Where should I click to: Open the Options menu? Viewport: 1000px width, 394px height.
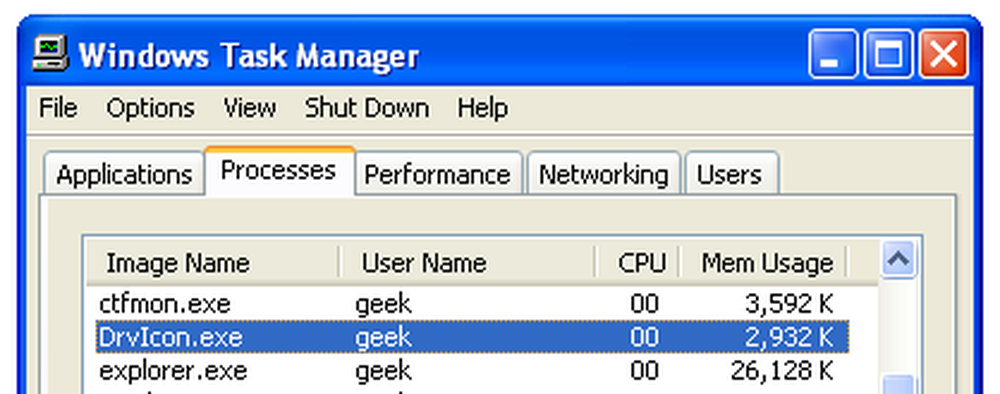(x=151, y=108)
